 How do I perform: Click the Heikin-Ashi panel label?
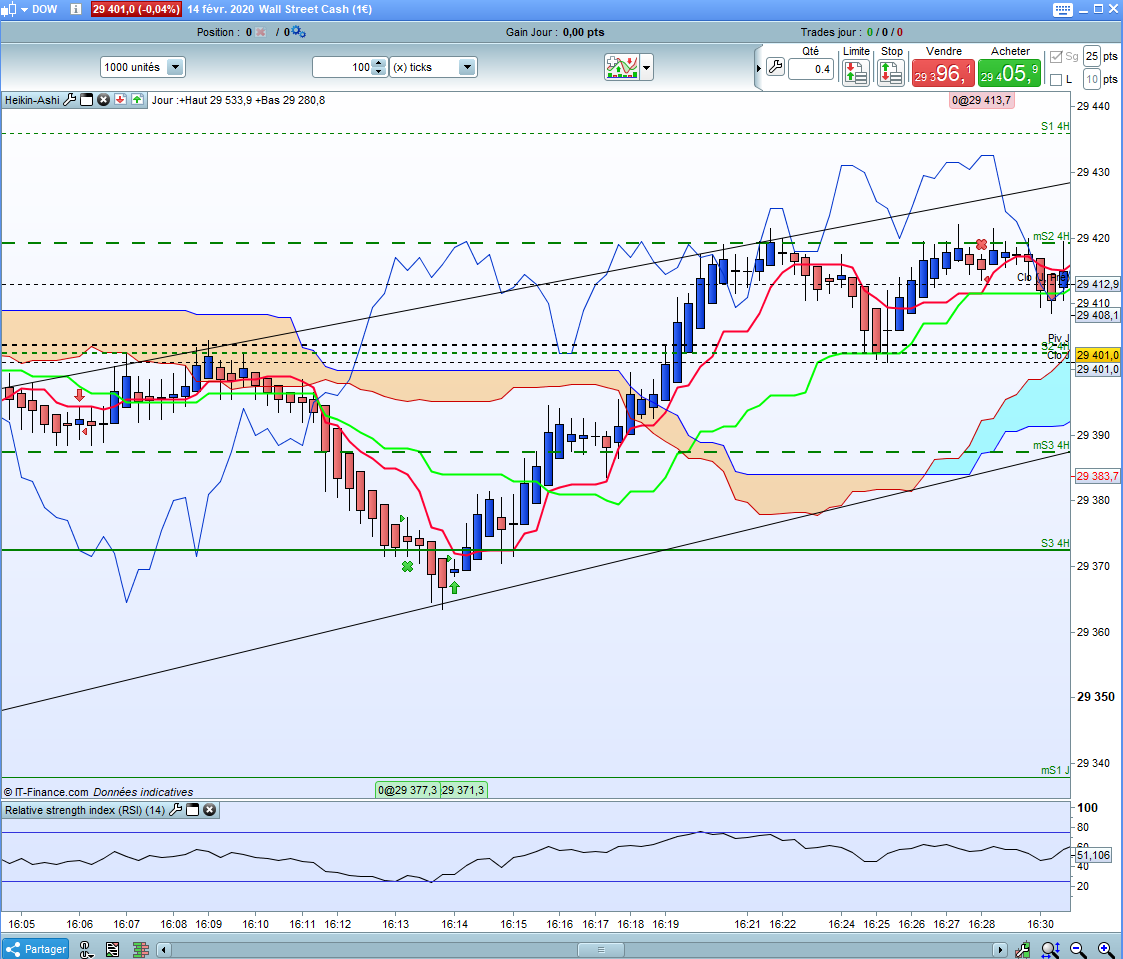click(x=32, y=100)
